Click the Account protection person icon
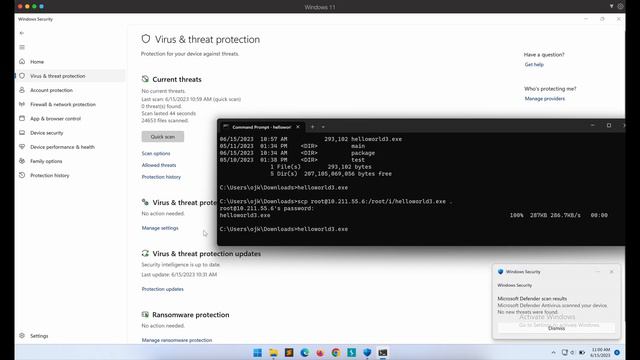The image size is (640, 360). 22,90
